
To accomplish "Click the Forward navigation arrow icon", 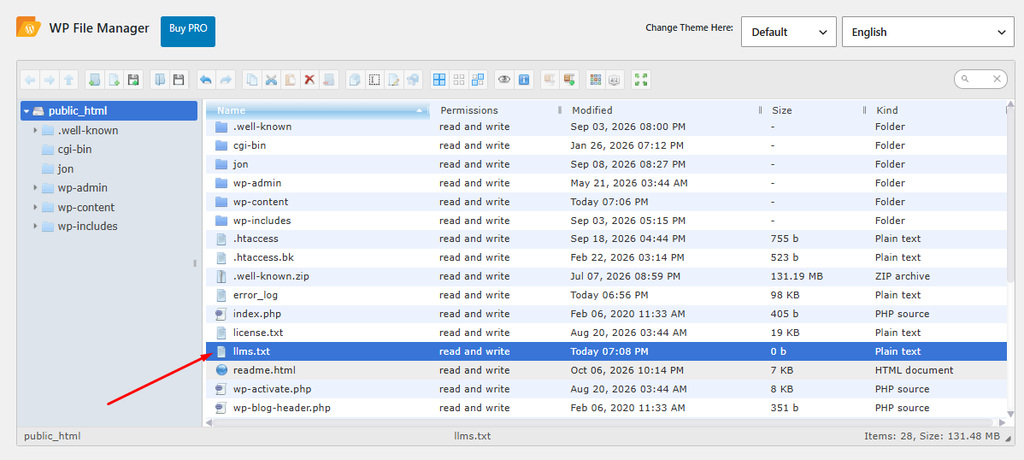I will click(x=50, y=80).
